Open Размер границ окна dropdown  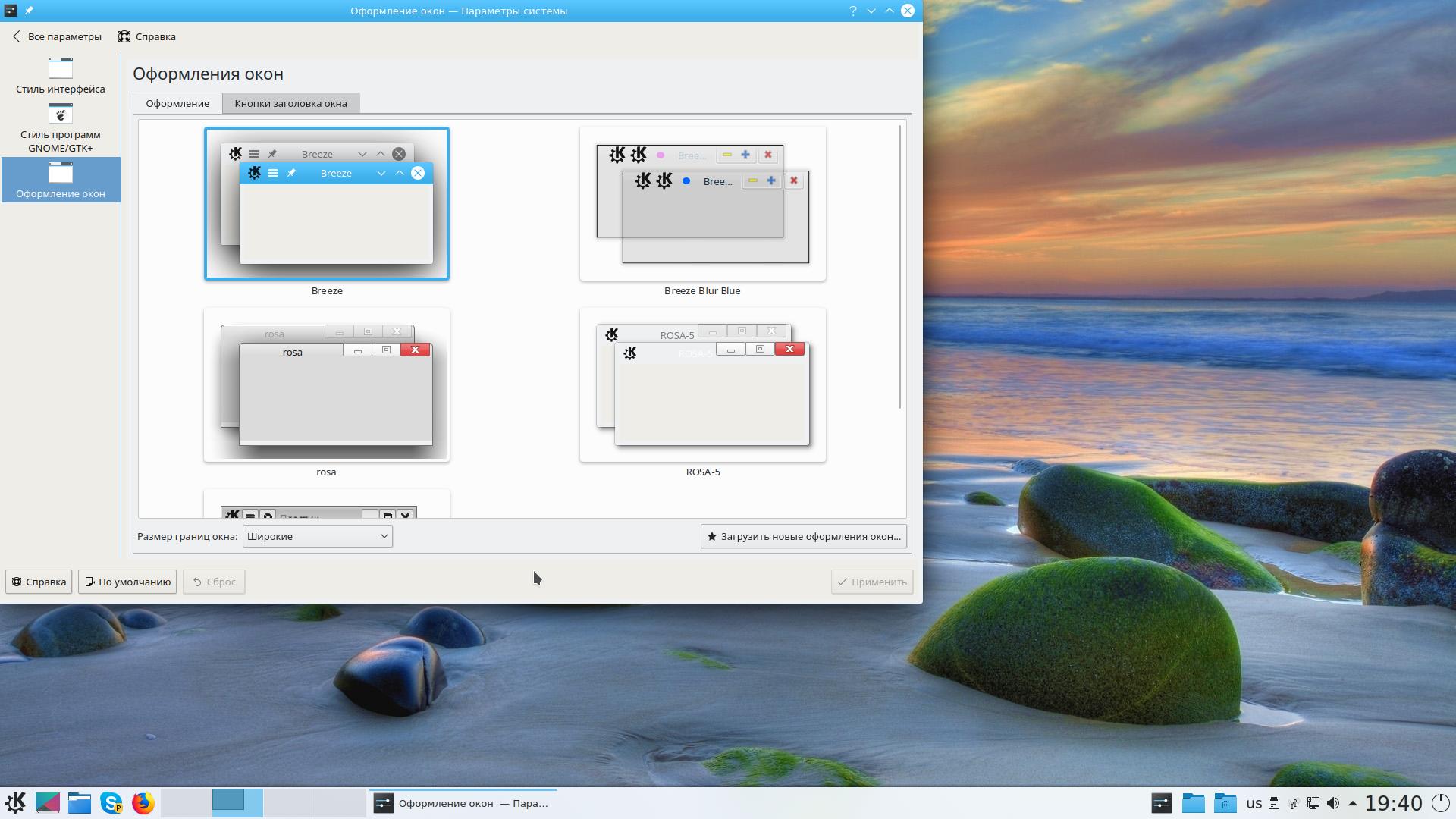(317, 536)
